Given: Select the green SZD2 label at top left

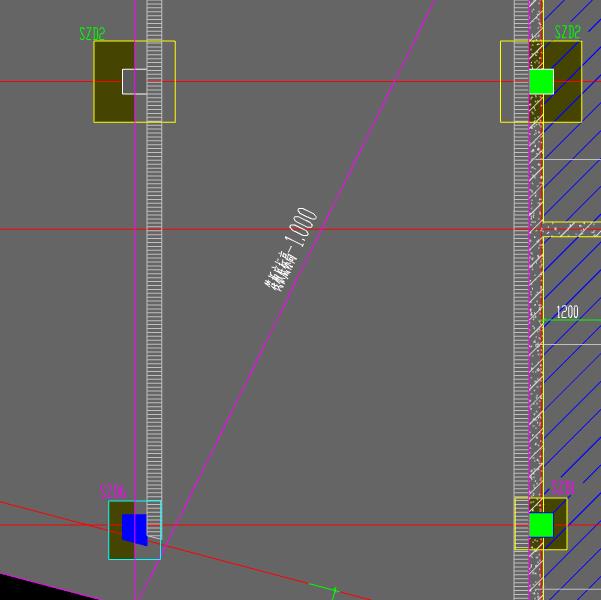Looking at the screenshot, I should (x=92, y=33).
